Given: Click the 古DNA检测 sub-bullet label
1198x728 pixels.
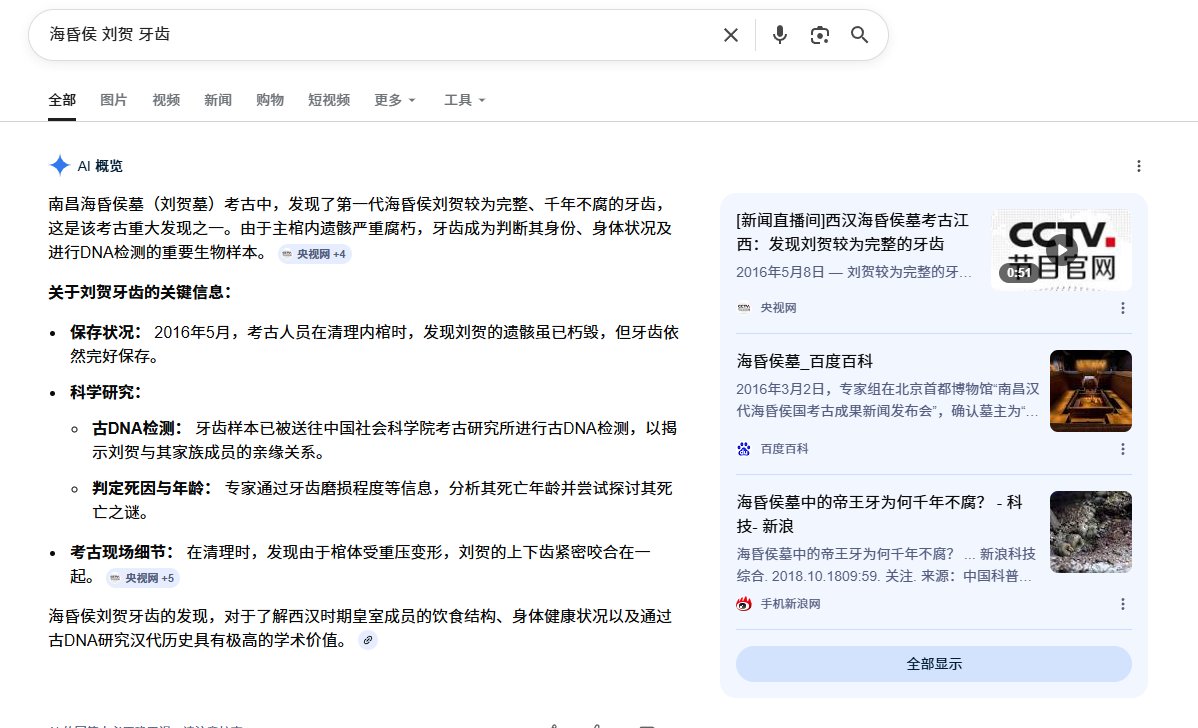Looking at the screenshot, I should 138,429.
